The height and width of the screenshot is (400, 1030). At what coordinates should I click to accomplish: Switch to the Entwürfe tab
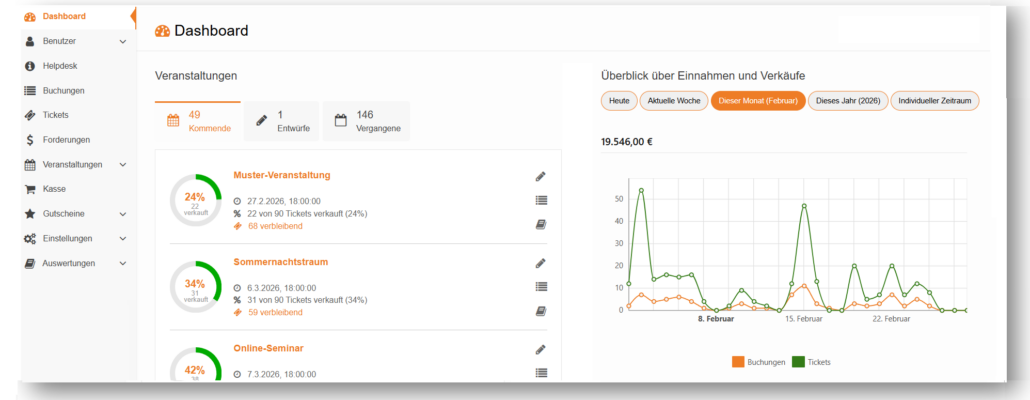coord(282,121)
